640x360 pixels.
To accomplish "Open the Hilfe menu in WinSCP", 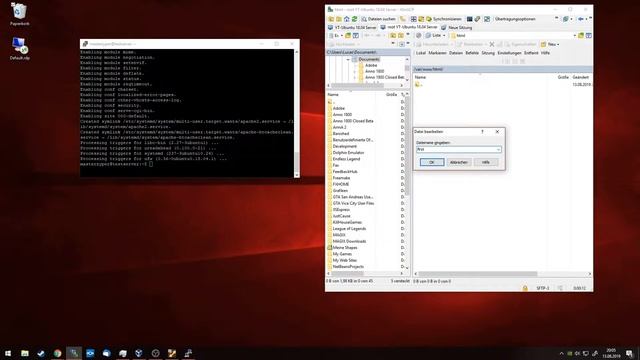I will tap(545, 53).
